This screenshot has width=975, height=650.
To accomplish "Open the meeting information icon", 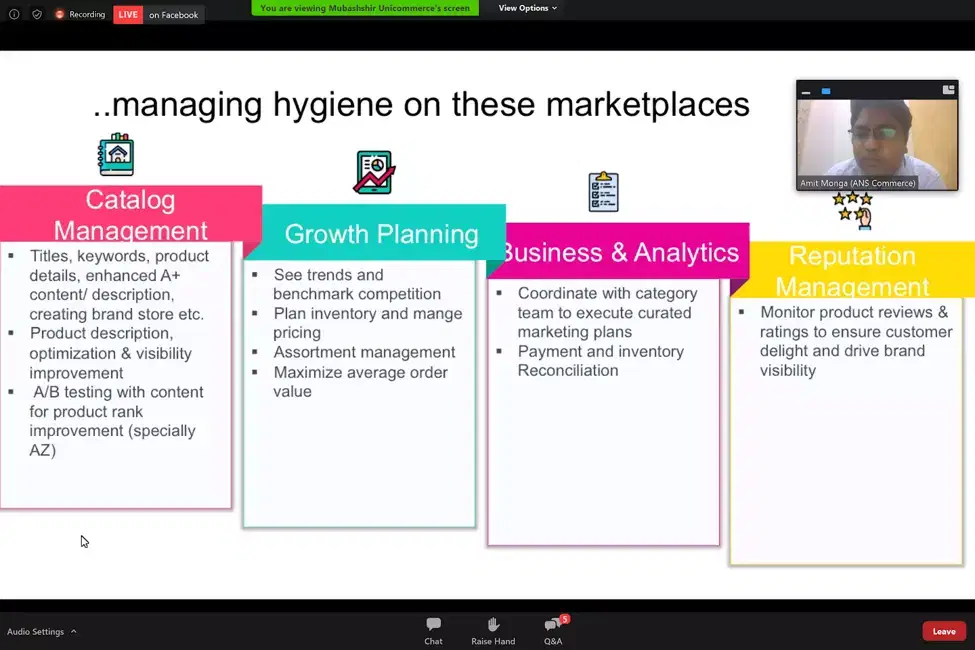I will click(x=14, y=14).
